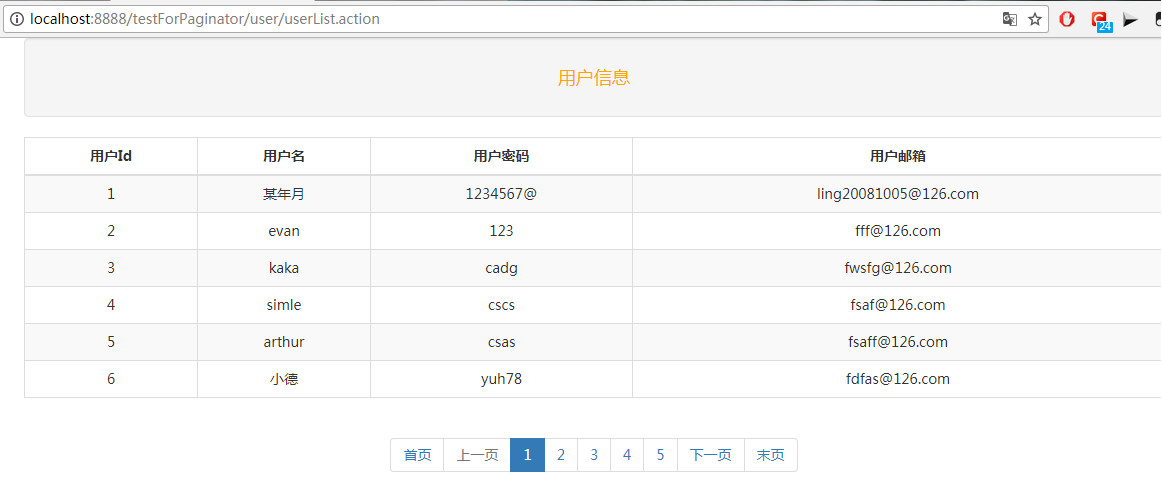This screenshot has height=492, width=1162.
Task: Click the black arrow extension icon
Action: click(1130, 20)
